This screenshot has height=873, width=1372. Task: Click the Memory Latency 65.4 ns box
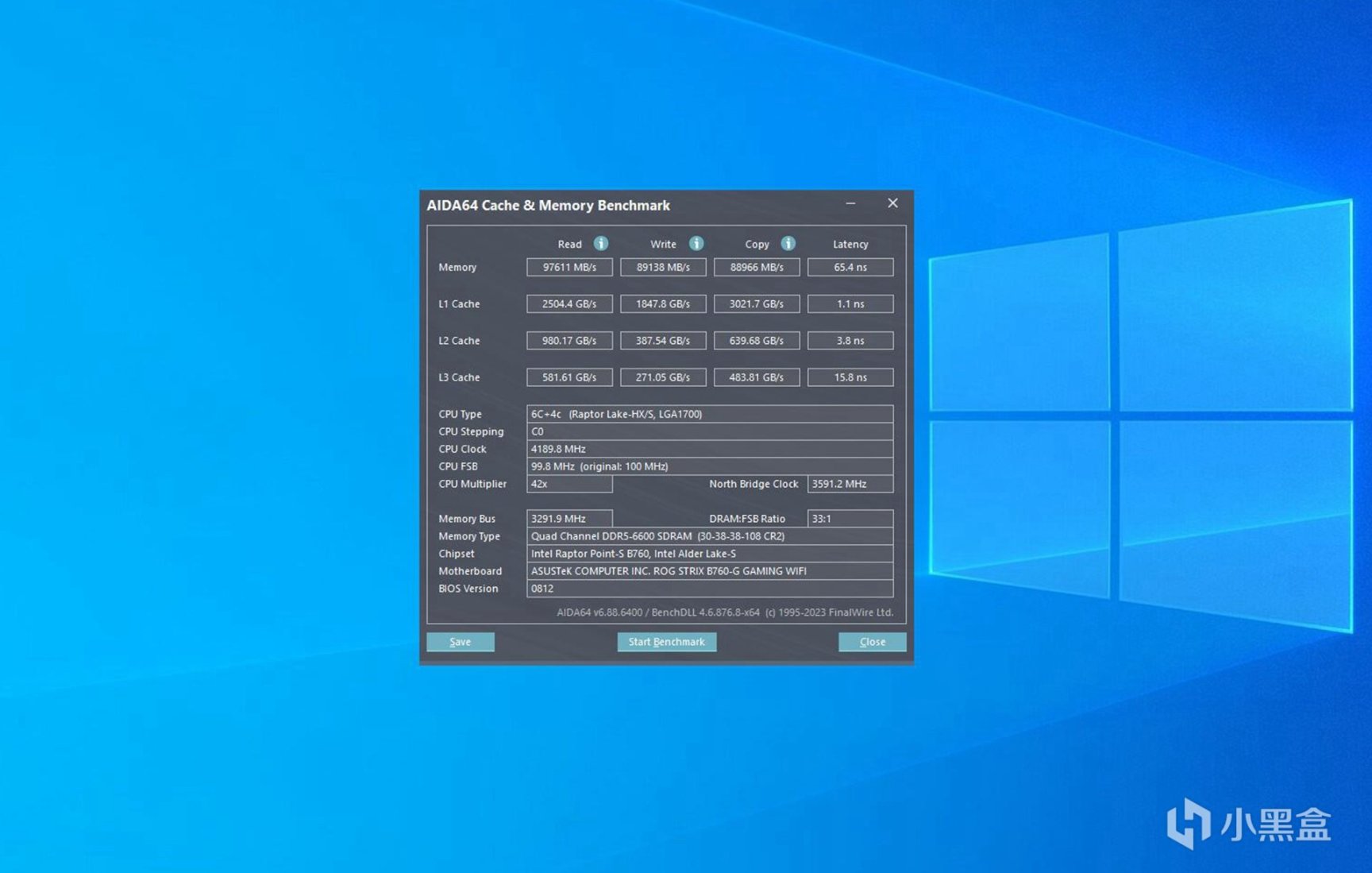coord(850,268)
